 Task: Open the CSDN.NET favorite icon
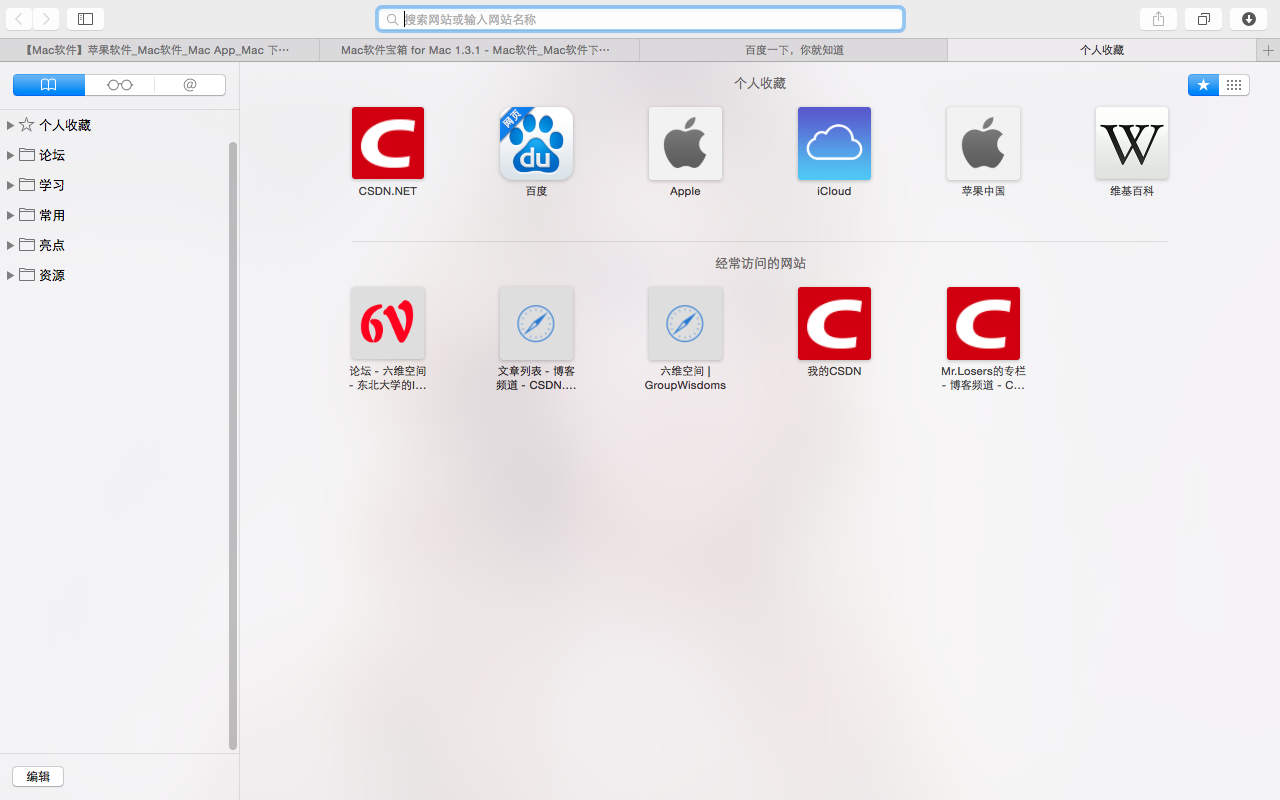[388, 143]
